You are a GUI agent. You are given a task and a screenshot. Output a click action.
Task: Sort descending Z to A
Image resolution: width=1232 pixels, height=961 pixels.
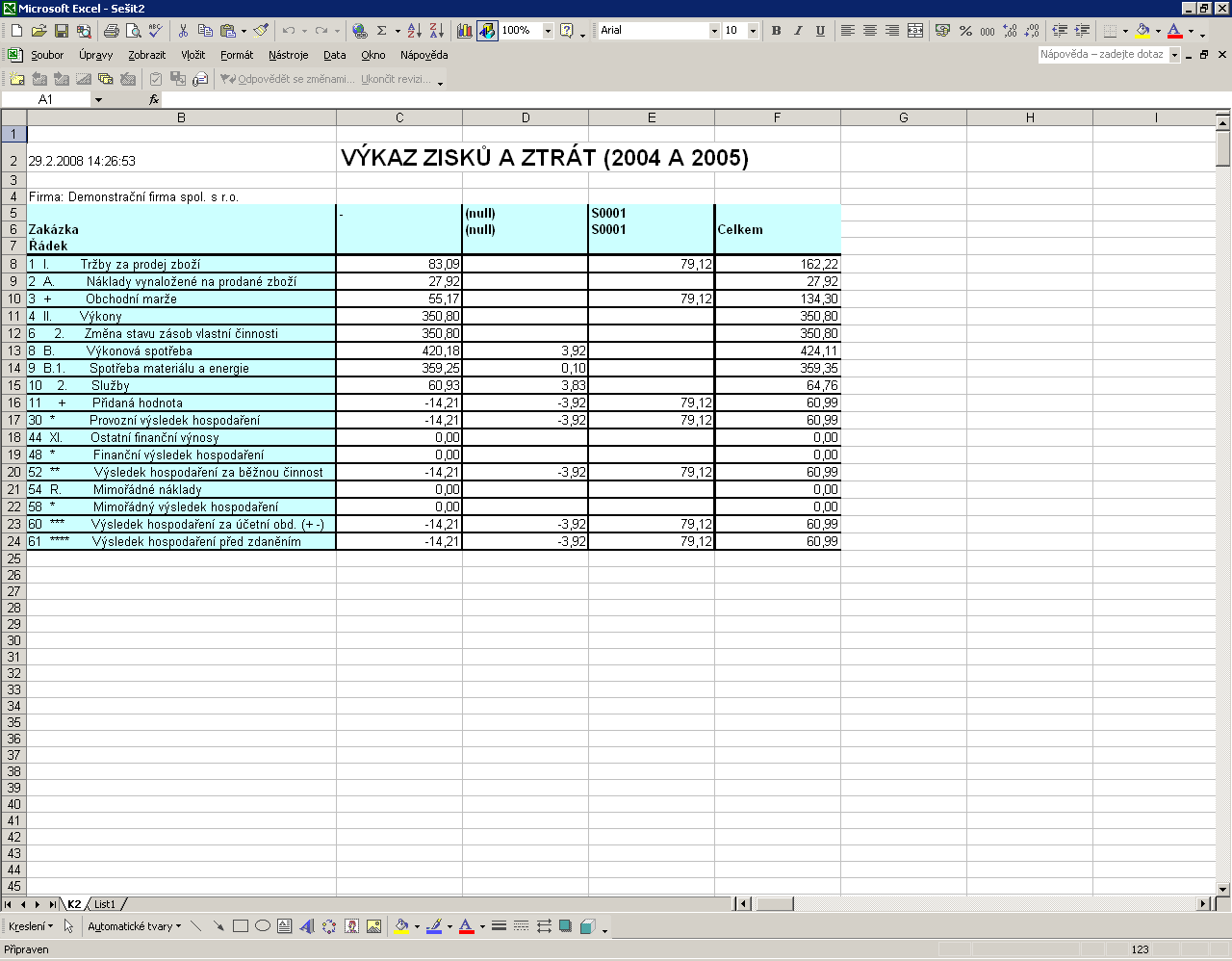tap(436, 31)
